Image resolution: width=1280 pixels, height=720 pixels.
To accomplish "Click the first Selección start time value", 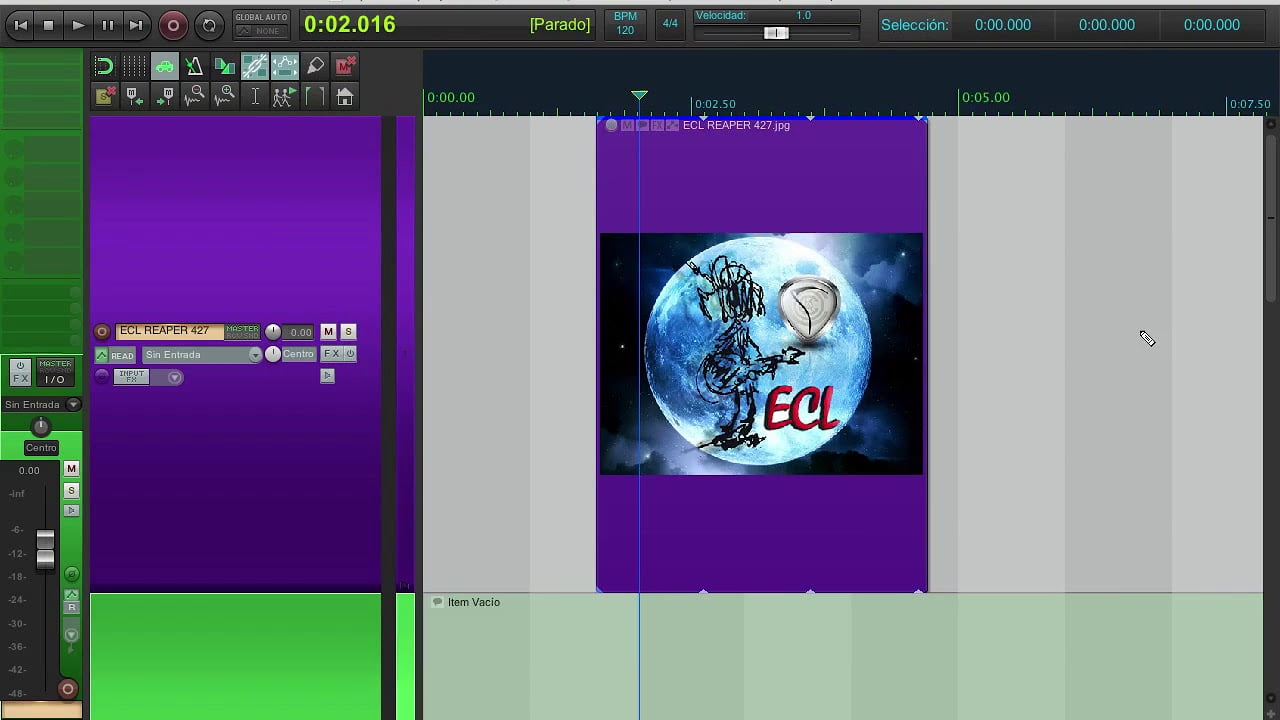I will click(1002, 25).
